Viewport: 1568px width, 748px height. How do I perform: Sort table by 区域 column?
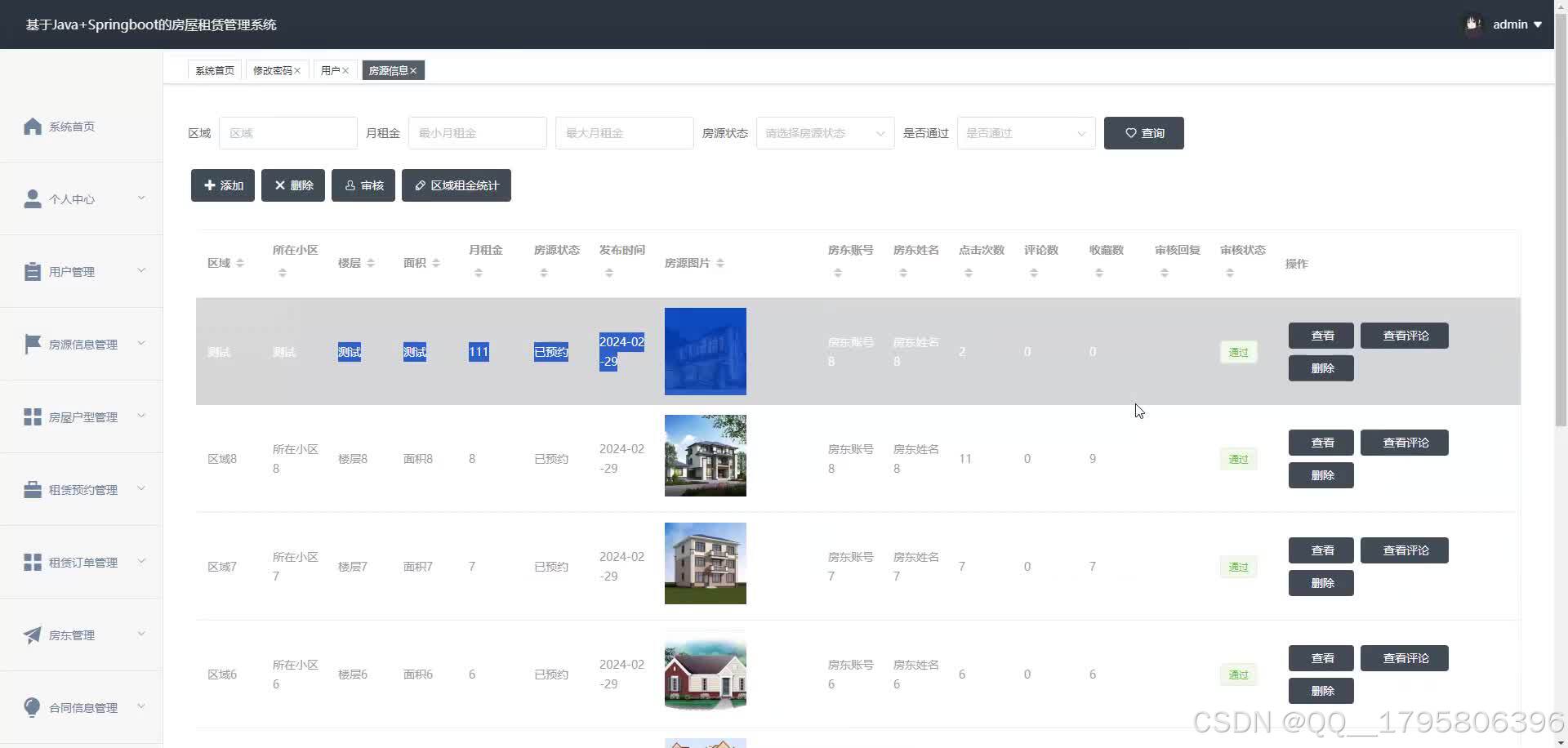click(x=240, y=263)
